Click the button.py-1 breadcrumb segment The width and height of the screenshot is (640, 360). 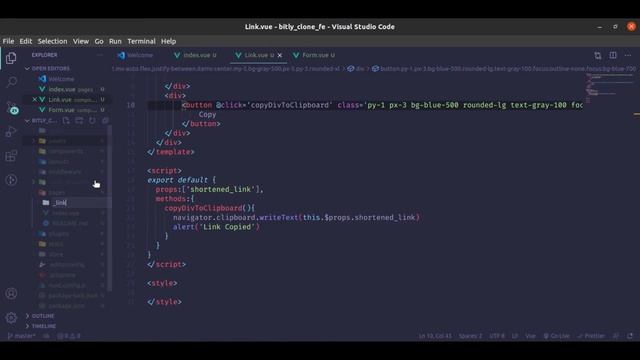(504, 69)
